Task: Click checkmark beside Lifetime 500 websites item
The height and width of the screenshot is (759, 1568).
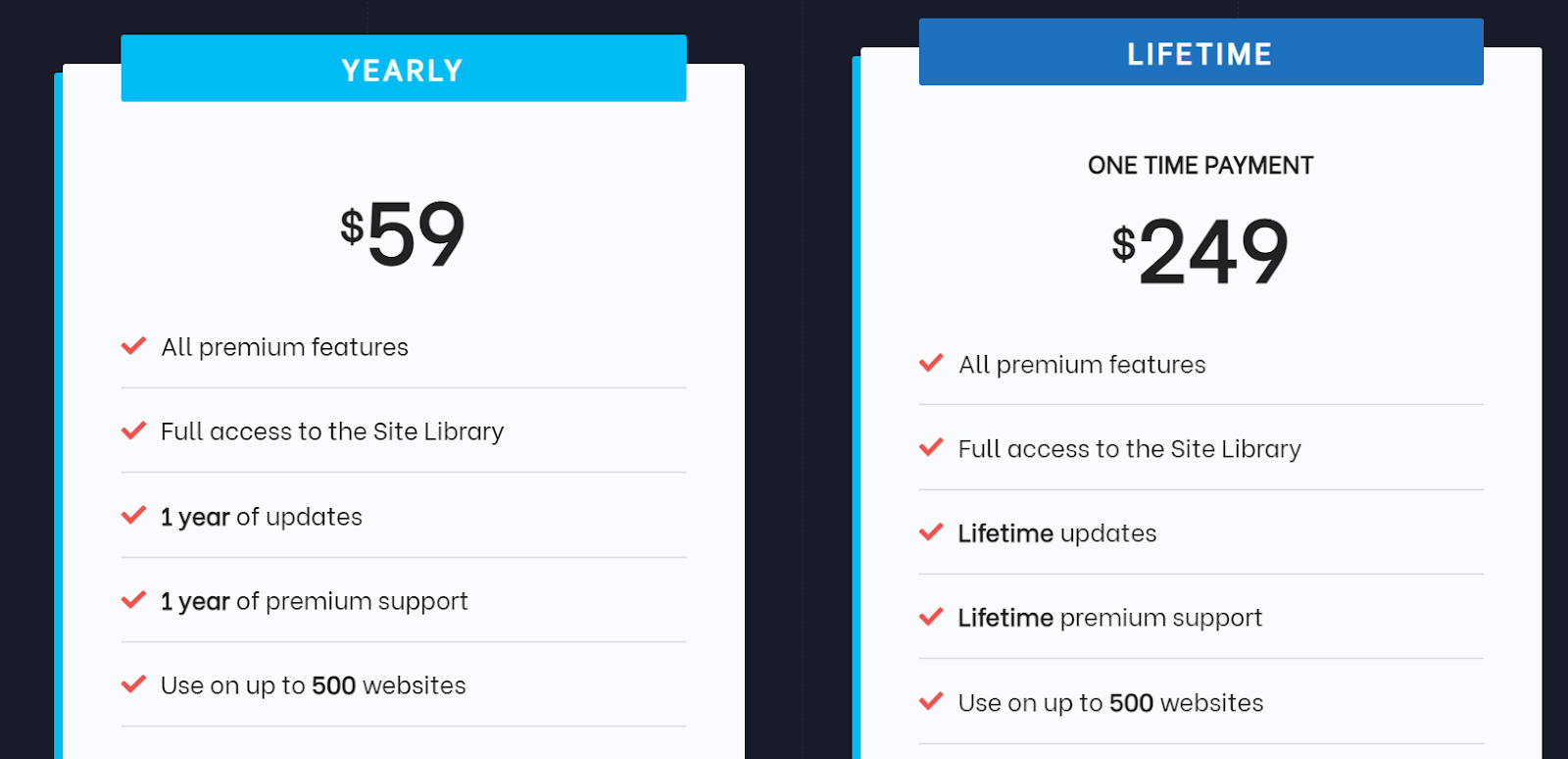Action: [x=931, y=702]
